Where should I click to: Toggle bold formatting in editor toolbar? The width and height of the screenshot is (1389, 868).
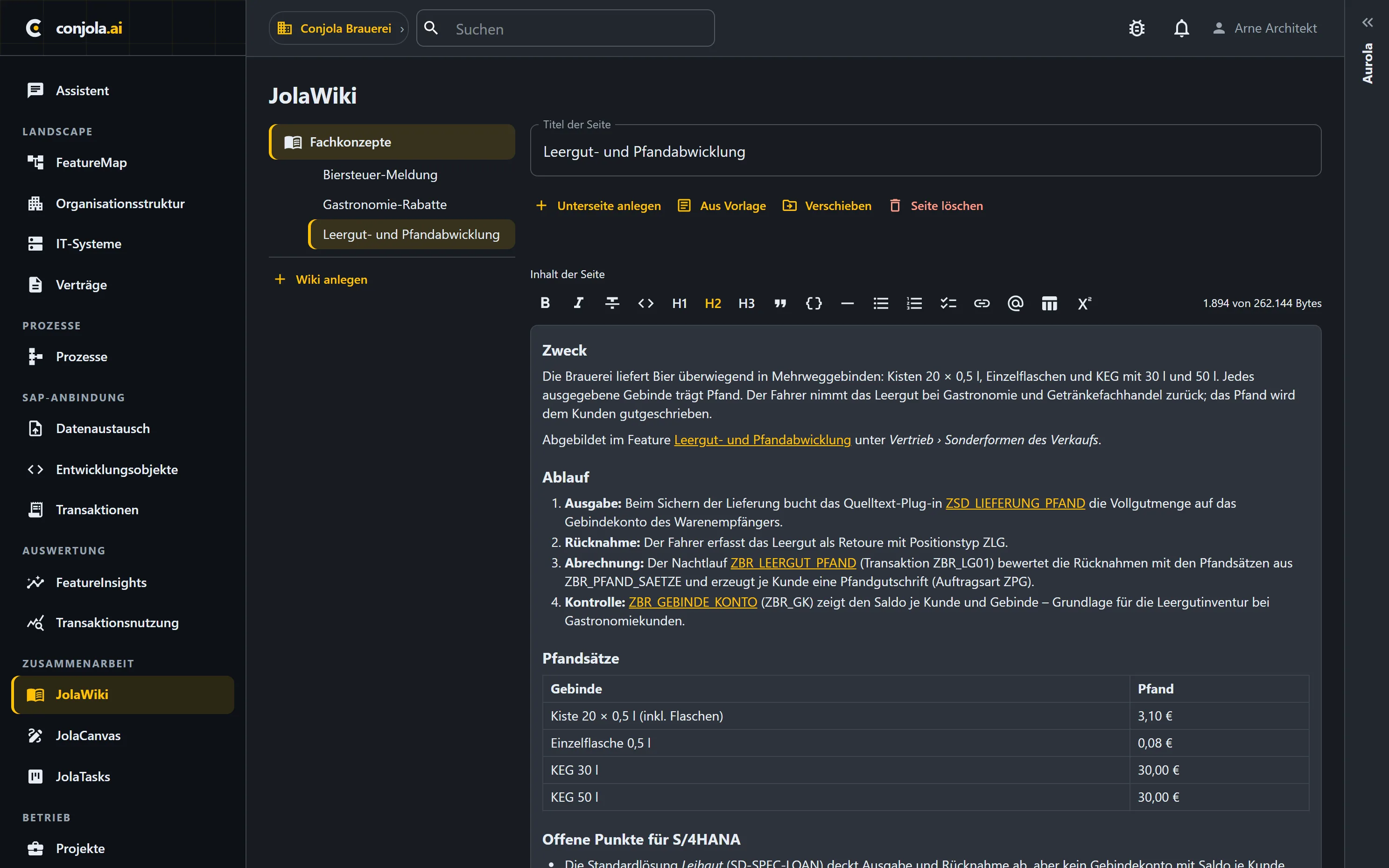click(x=545, y=303)
